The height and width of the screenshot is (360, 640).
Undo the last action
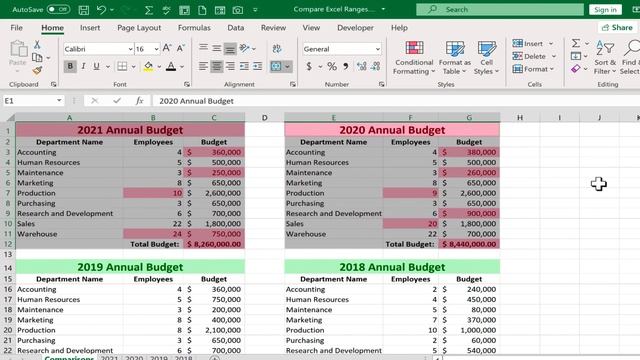point(101,10)
